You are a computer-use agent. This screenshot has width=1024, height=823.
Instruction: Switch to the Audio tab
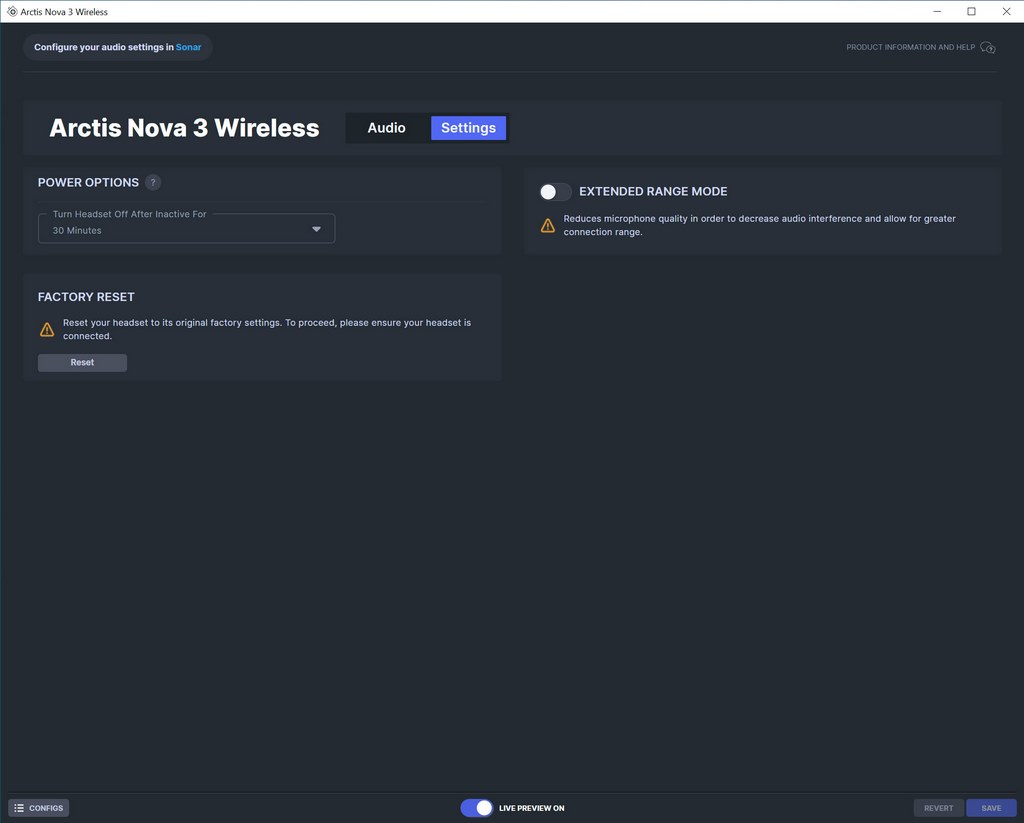coord(386,128)
